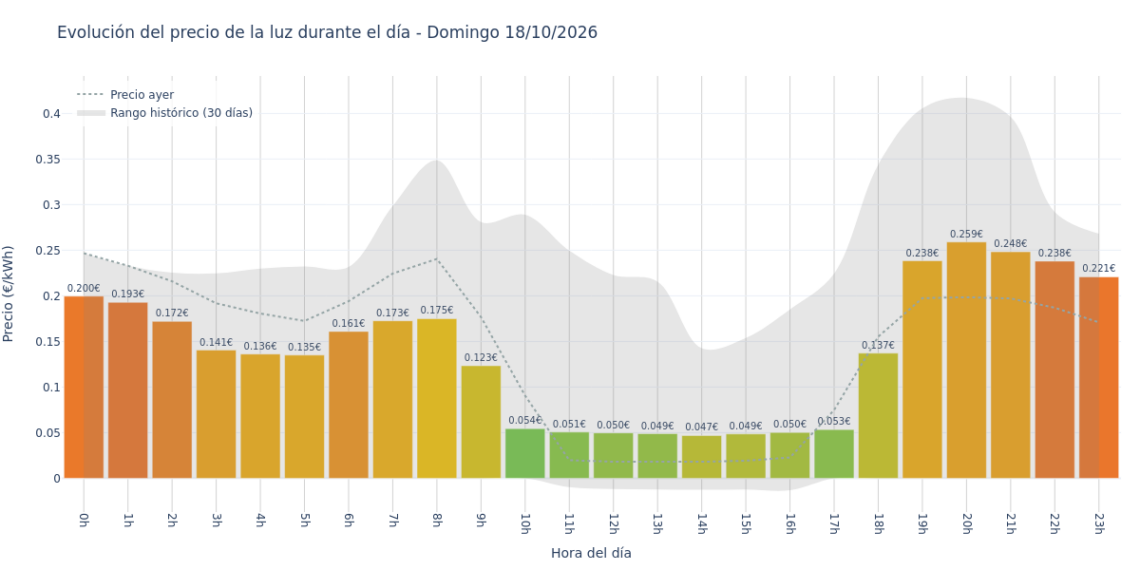
Task: Click the 18h bar showing 0.137€
Action: coord(878,416)
